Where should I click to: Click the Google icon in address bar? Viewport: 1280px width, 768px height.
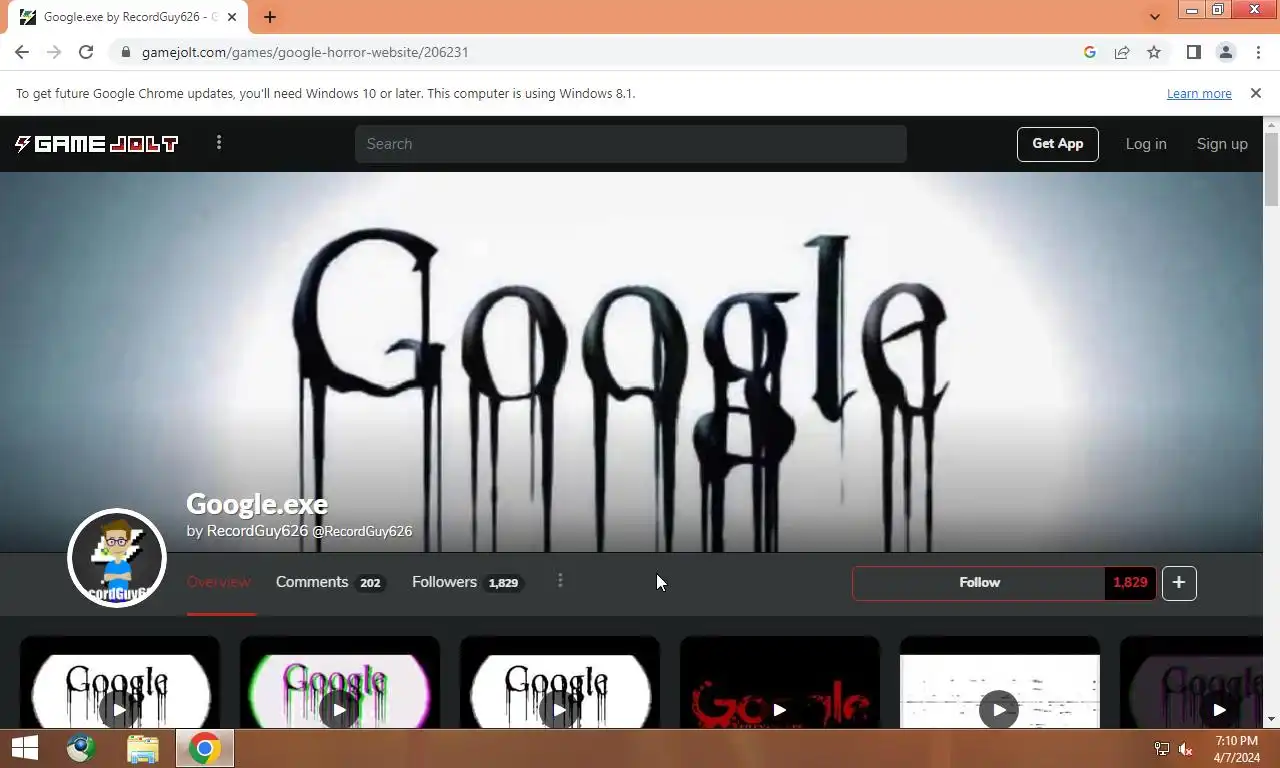click(1090, 52)
